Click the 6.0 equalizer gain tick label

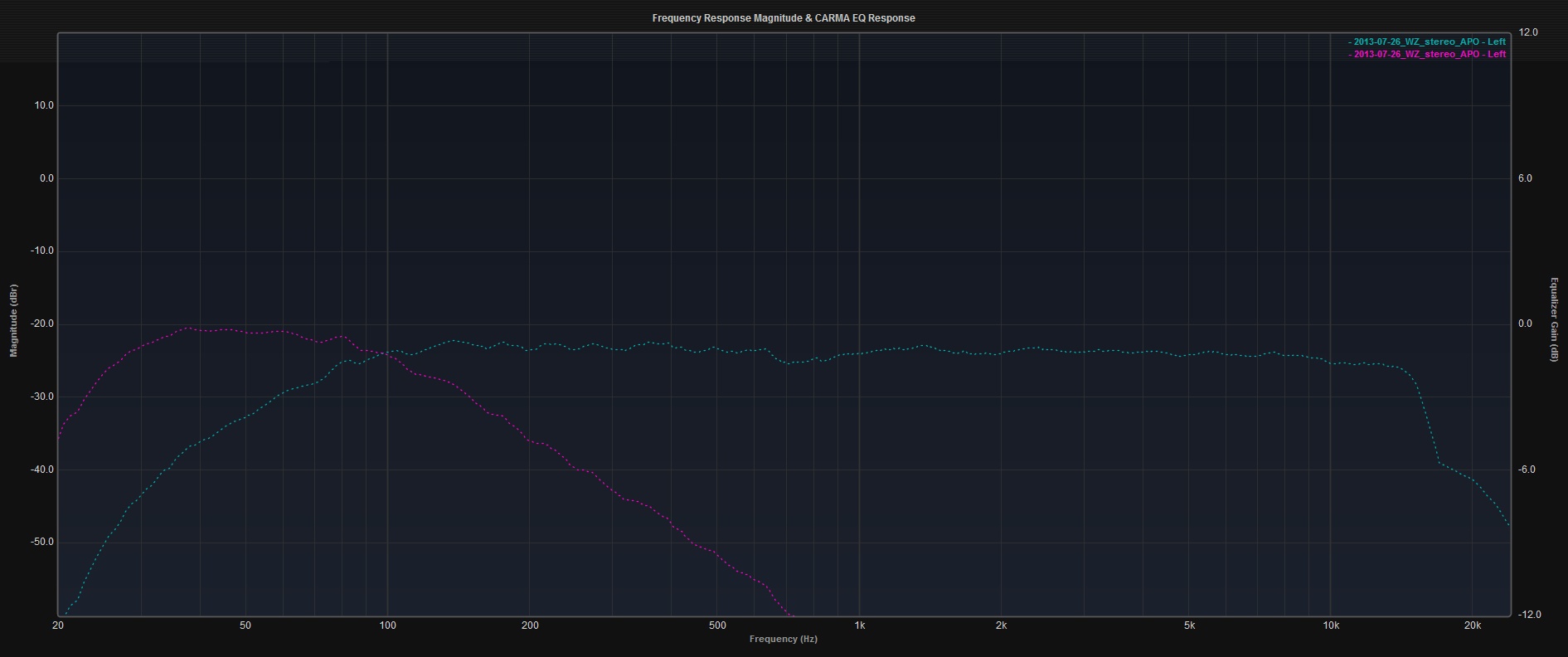tap(1526, 178)
